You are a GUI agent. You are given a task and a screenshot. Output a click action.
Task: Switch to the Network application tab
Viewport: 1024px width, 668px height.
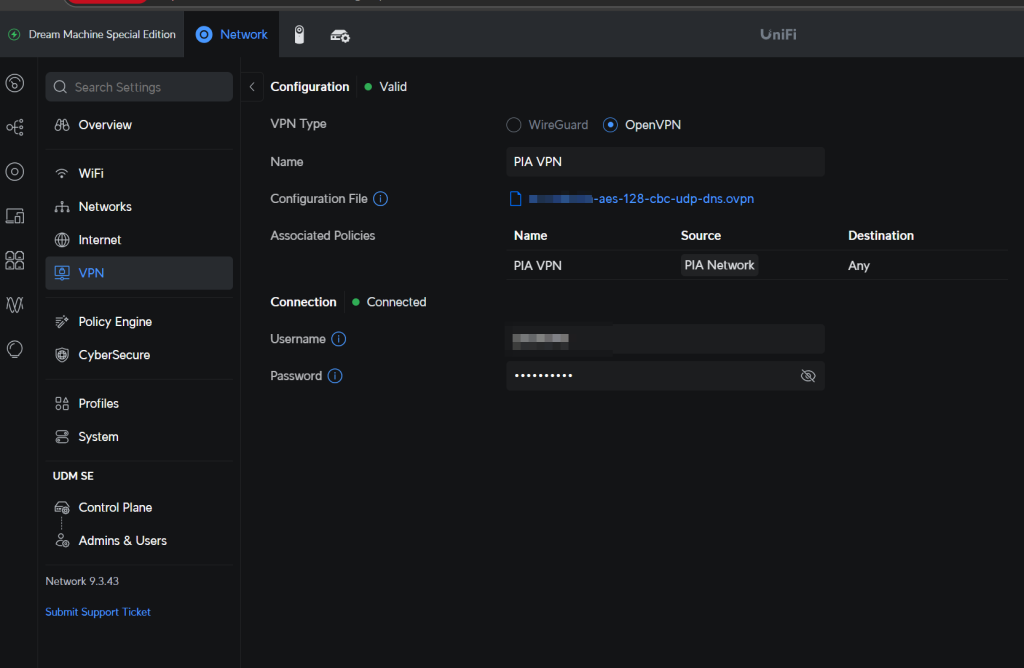pyautogui.click(x=232, y=35)
